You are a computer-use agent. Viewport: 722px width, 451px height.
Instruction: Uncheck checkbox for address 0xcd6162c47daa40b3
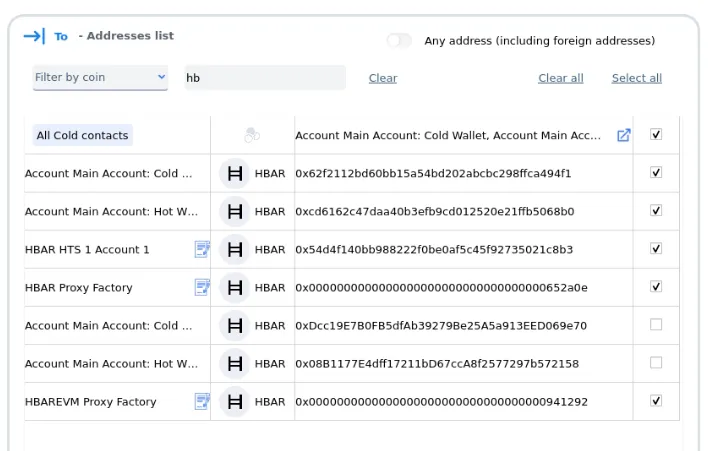coord(656,211)
